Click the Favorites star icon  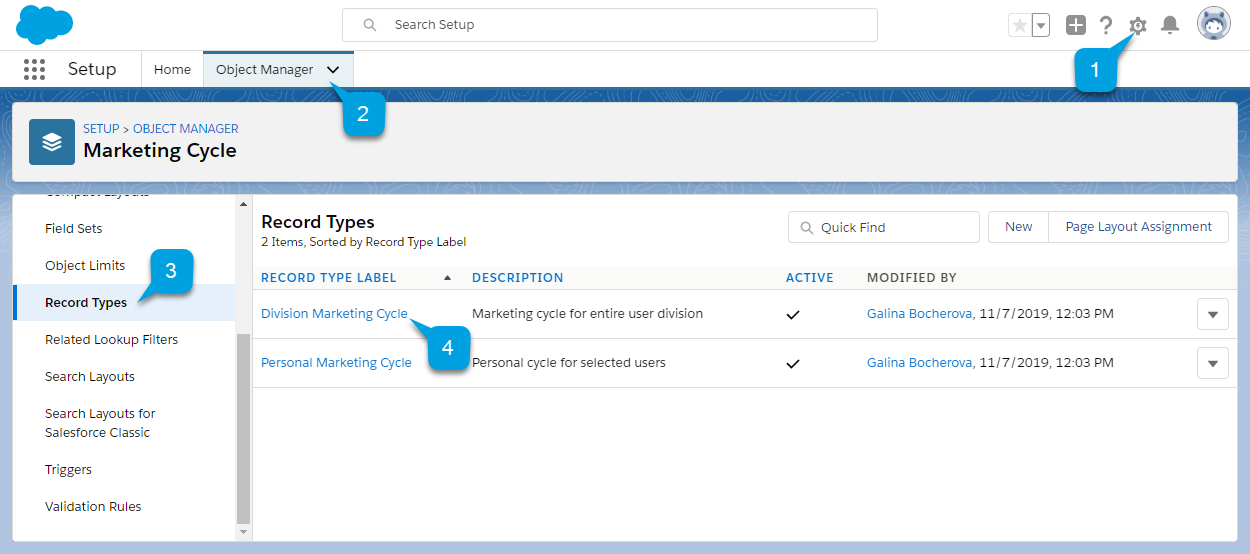(x=1019, y=26)
